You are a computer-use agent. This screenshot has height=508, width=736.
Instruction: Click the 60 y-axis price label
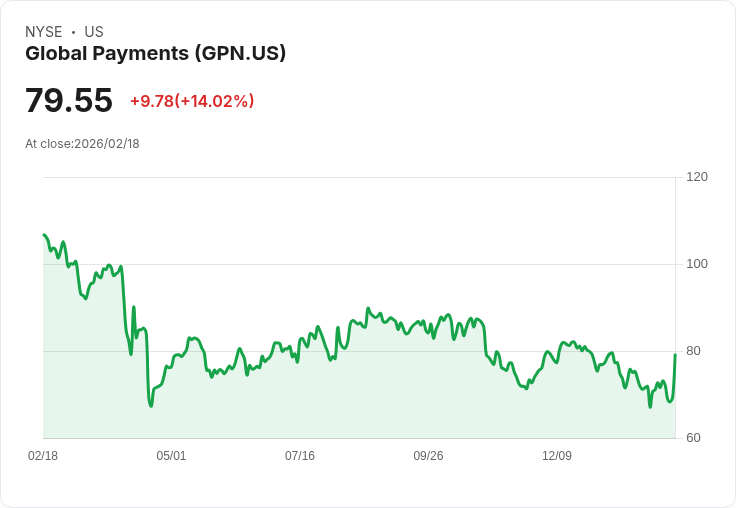[x=693, y=438]
